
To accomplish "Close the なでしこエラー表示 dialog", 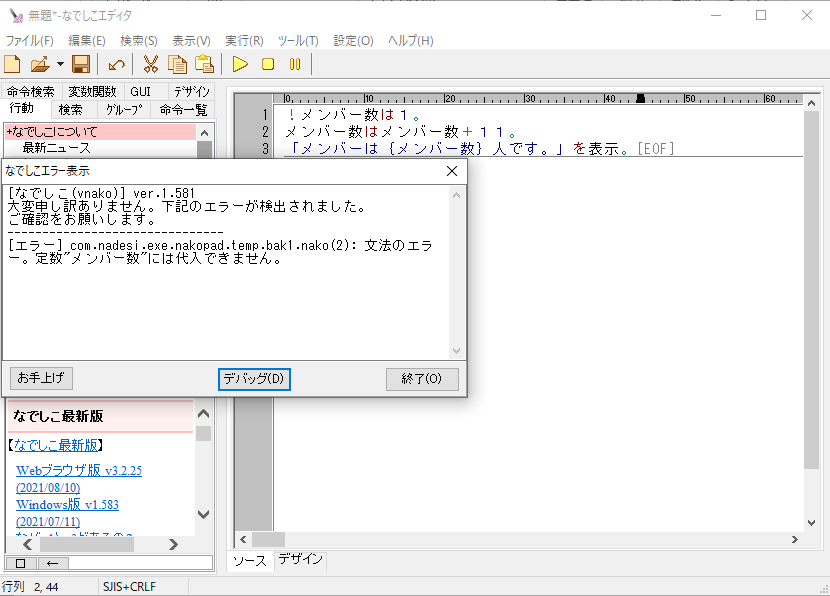I will click(x=451, y=171).
